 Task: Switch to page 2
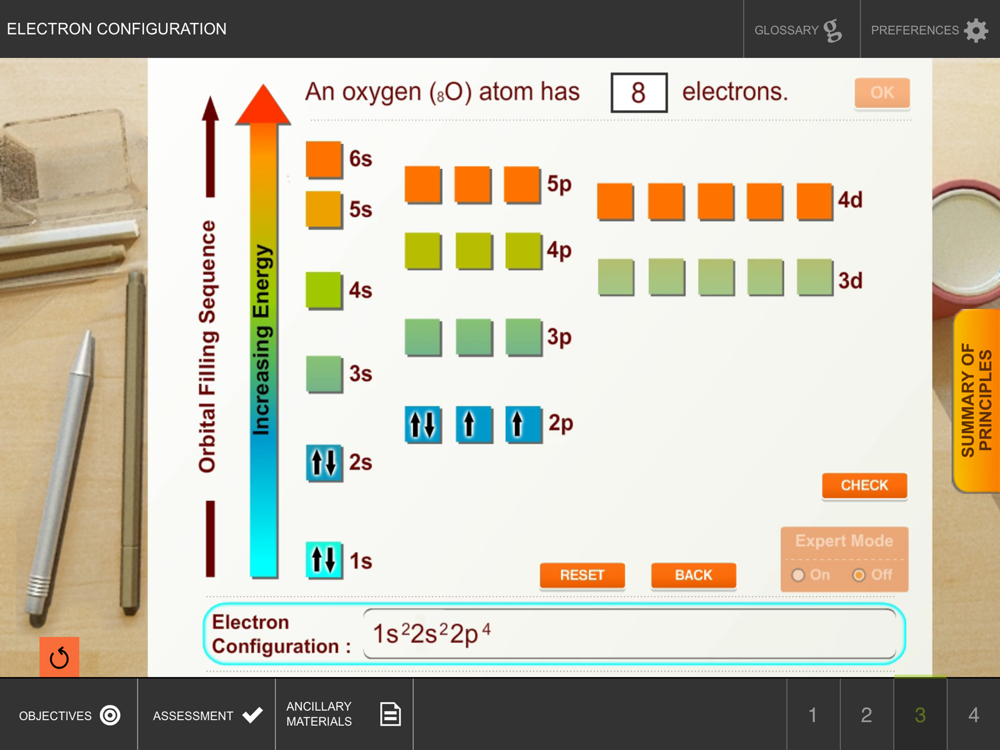(866, 714)
